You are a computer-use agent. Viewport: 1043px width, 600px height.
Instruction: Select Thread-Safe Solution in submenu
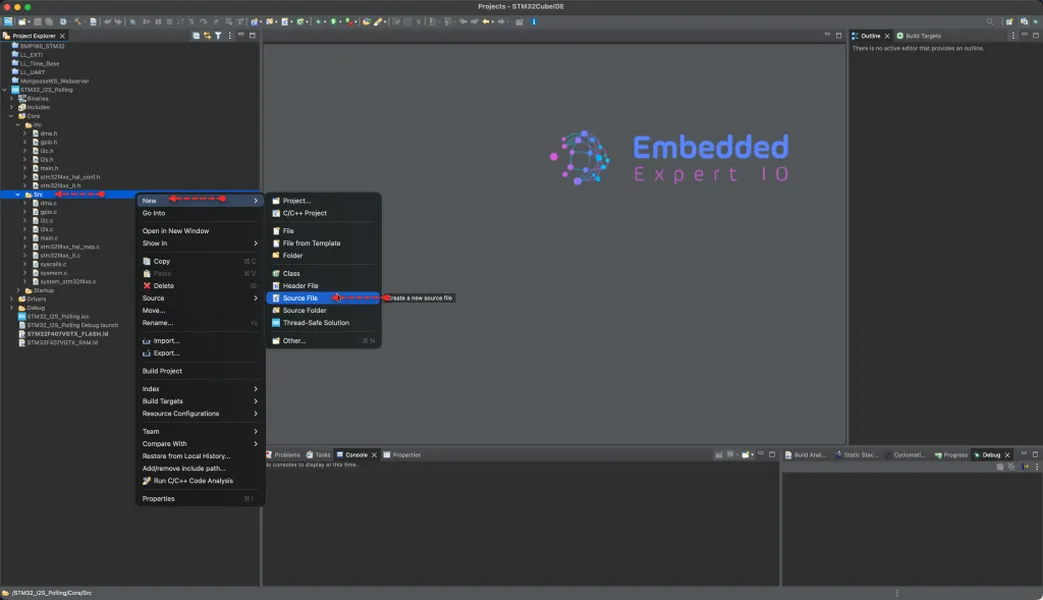click(x=323, y=323)
